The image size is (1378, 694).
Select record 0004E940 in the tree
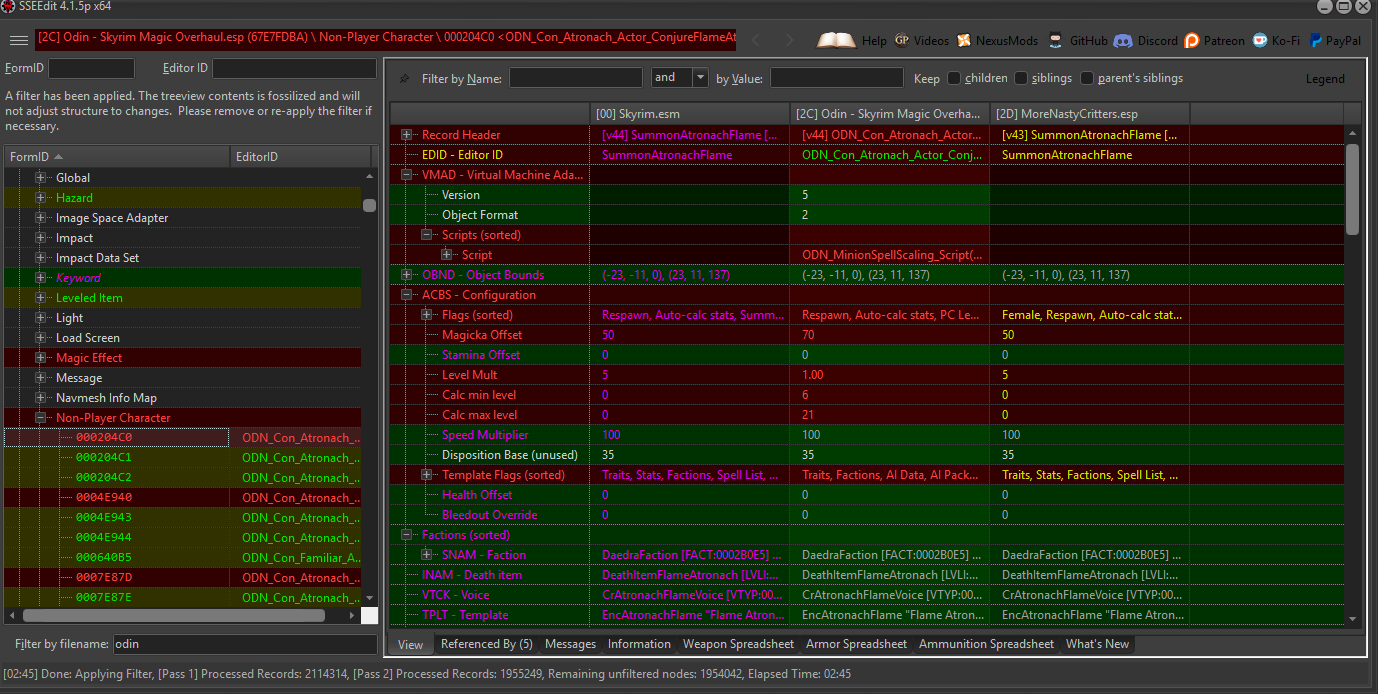click(104, 498)
